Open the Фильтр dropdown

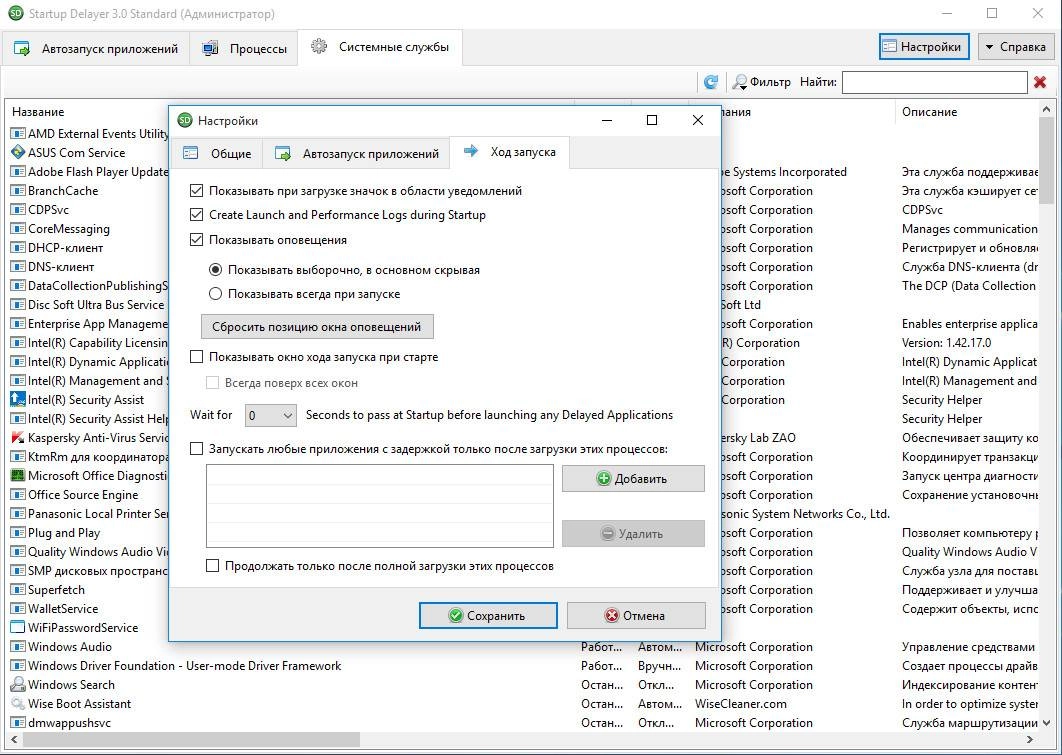(x=762, y=82)
